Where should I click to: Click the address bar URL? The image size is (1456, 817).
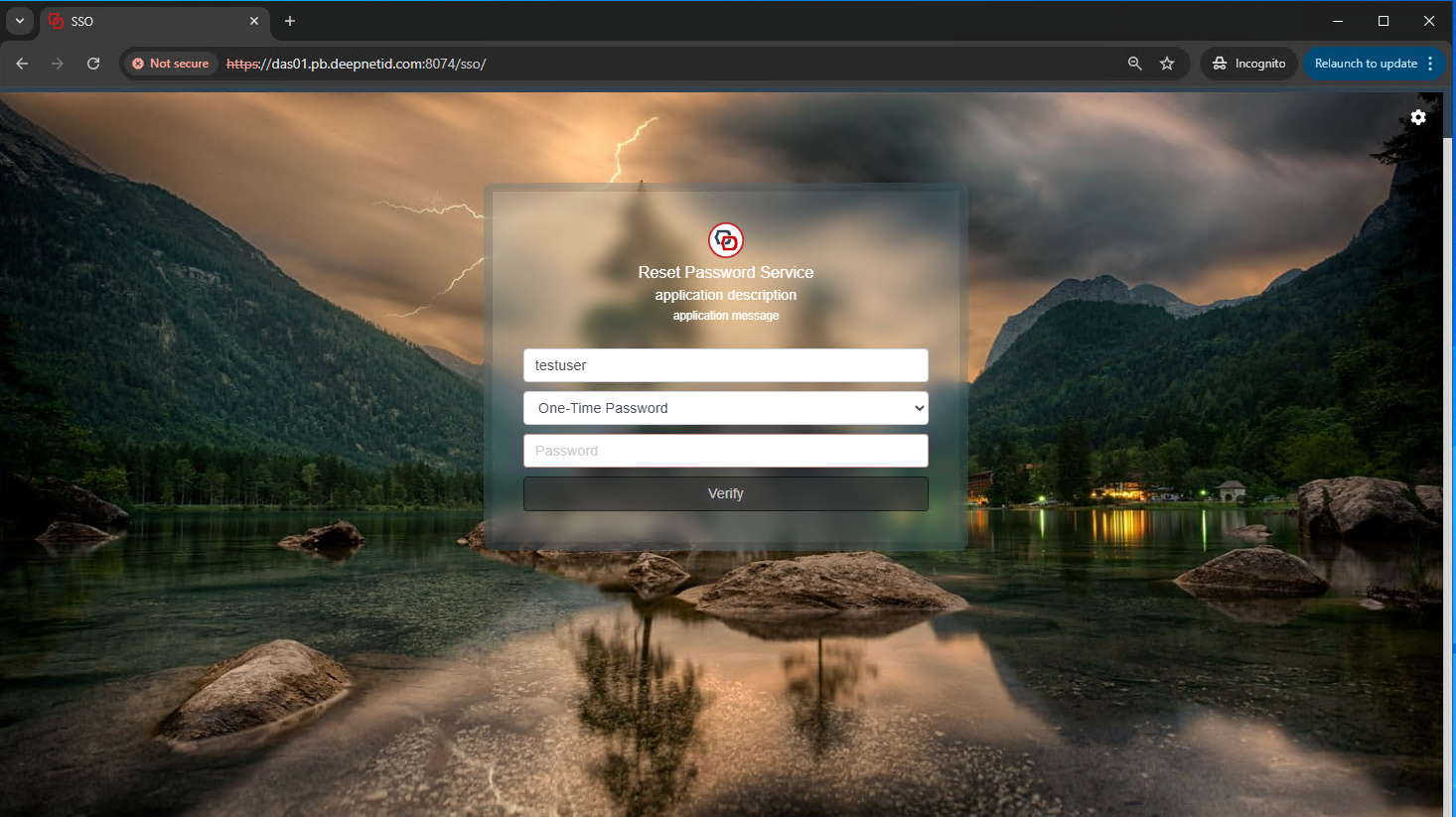pyautogui.click(x=357, y=64)
